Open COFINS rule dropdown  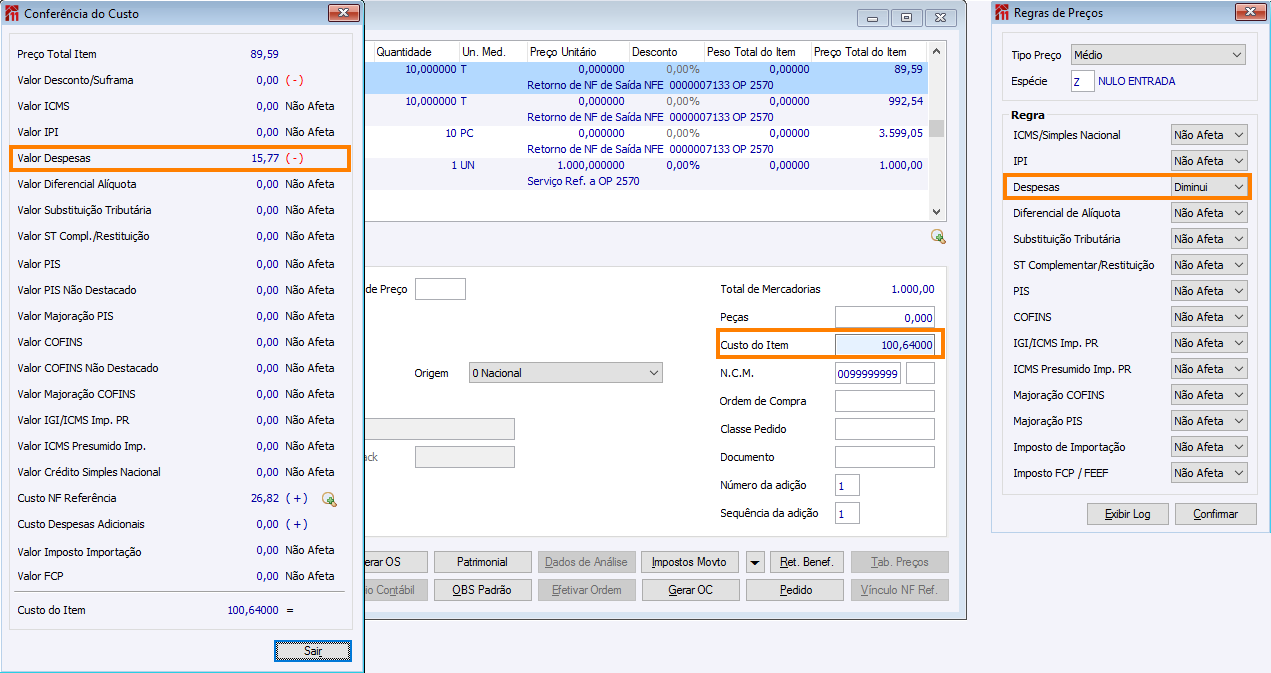coord(1209,317)
